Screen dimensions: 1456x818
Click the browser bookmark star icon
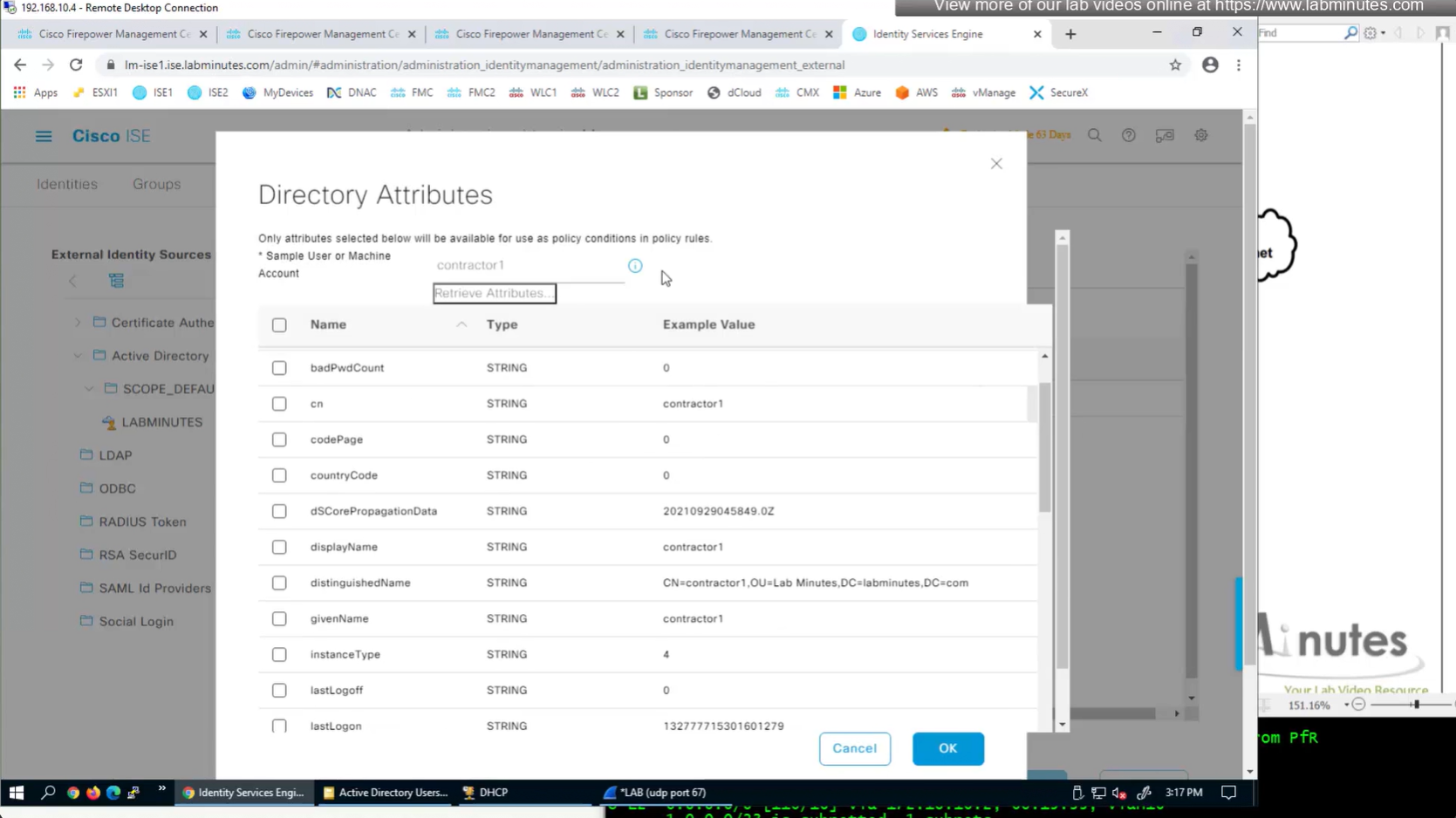click(1175, 65)
